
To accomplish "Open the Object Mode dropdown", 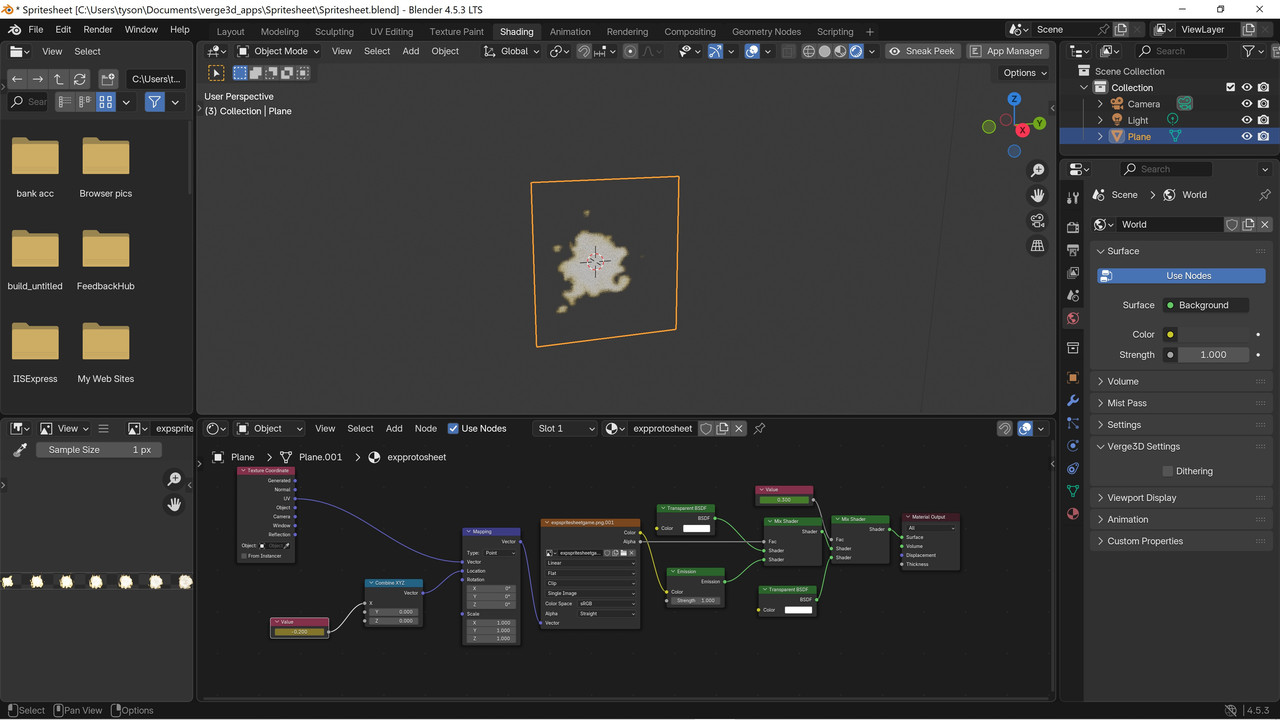I will point(279,51).
